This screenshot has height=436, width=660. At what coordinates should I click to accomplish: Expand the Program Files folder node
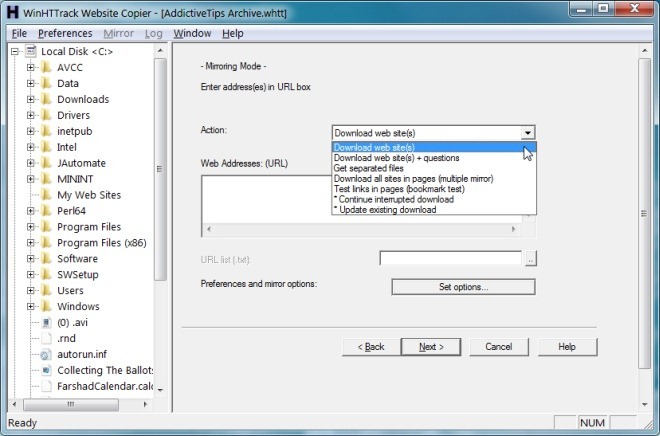pyautogui.click(x=30, y=227)
